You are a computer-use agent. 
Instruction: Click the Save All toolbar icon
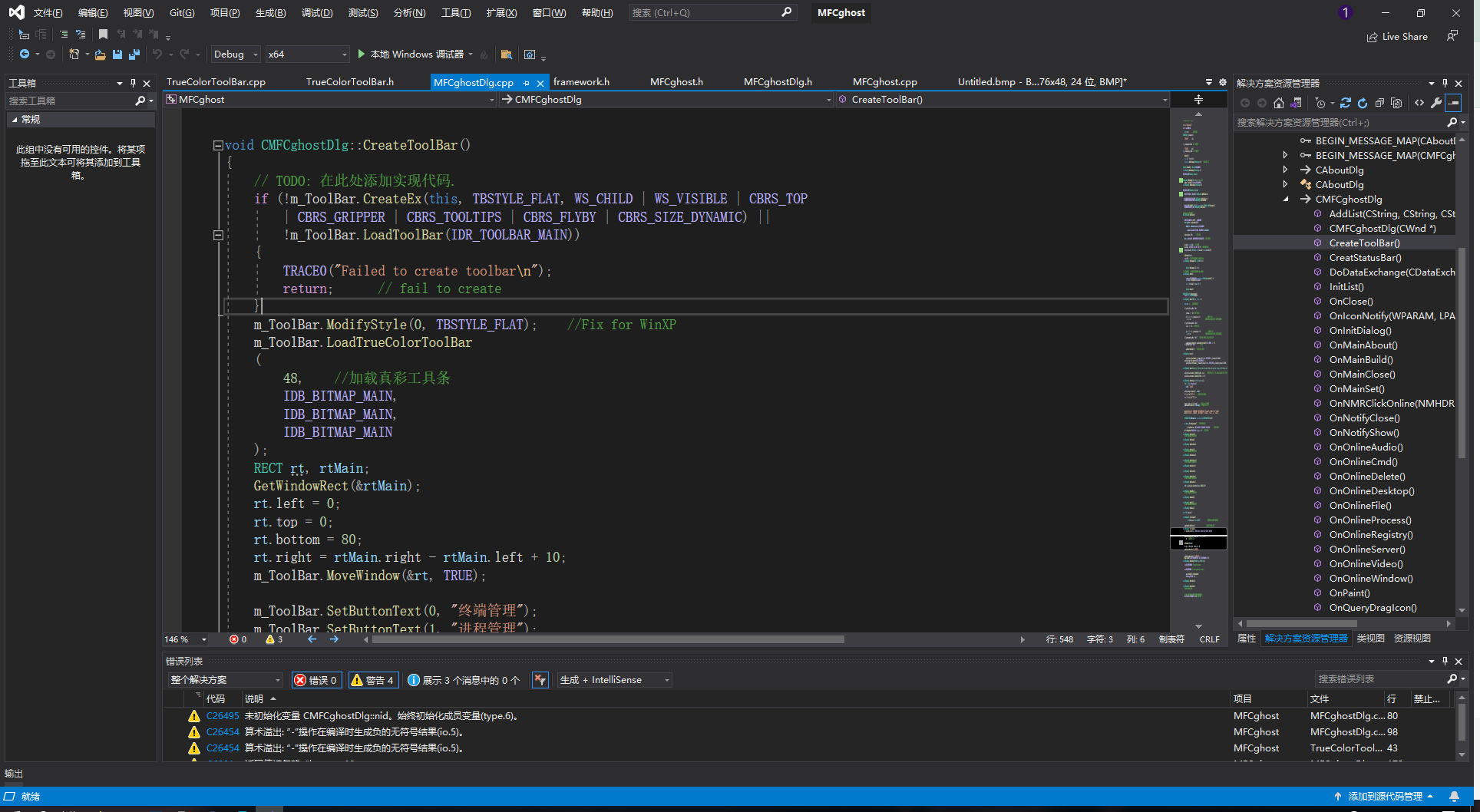[134, 54]
